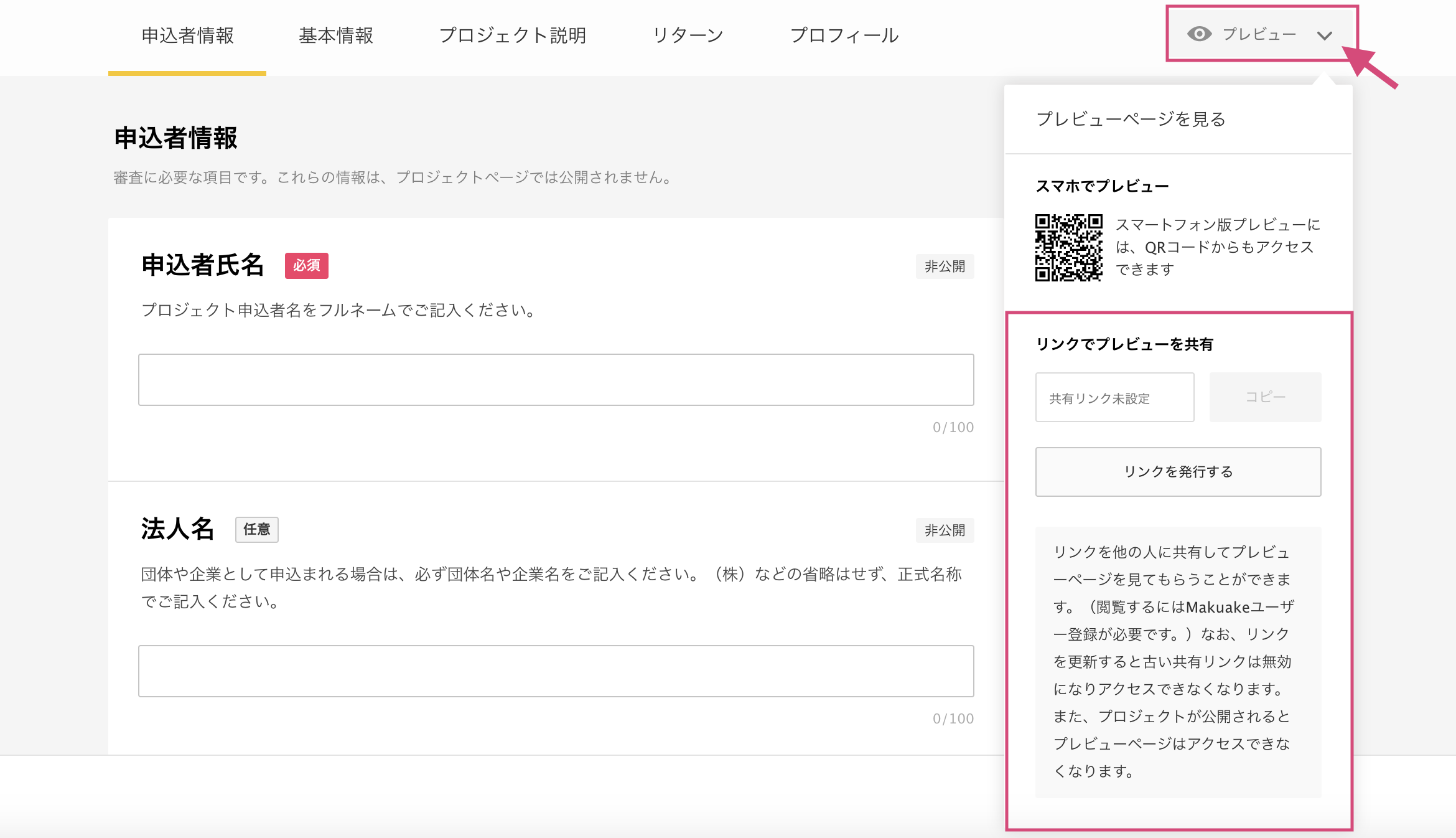Click the smartphone preview QR code
Image resolution: width=1456 pixels, height=838 pixels.
[1068, 248]
